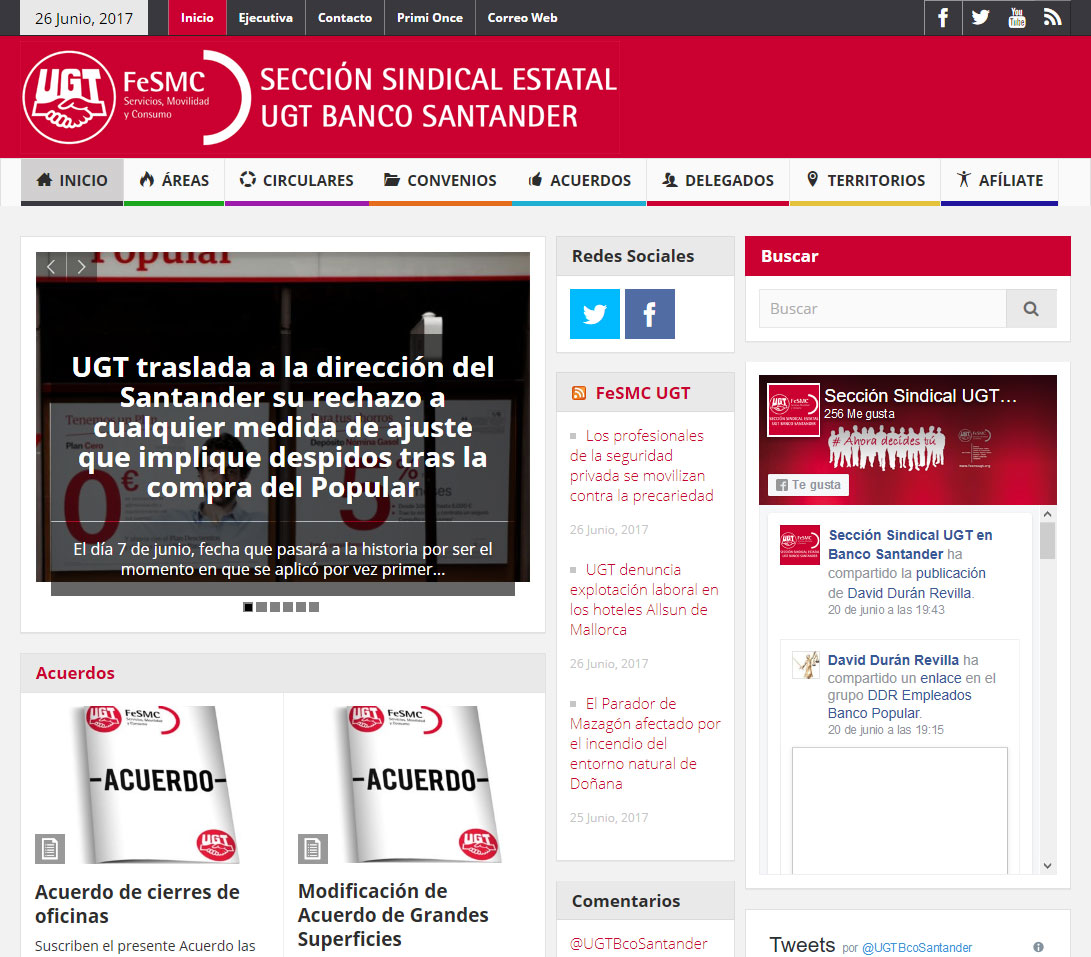1091x957 pixels.
Task: Click the blue Twitter button under Redes Sociales
Action: [x=595, y=314]
